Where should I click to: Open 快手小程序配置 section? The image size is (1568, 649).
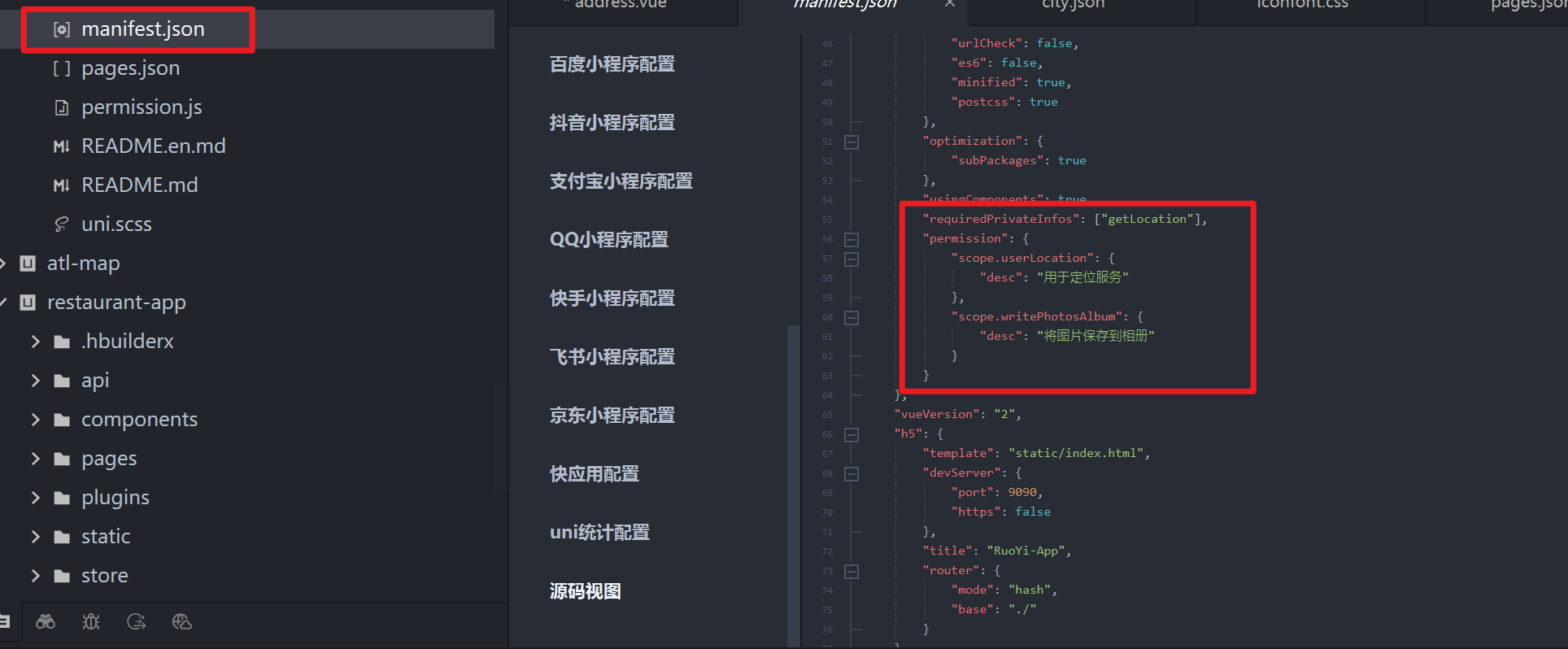coord(612,298)
